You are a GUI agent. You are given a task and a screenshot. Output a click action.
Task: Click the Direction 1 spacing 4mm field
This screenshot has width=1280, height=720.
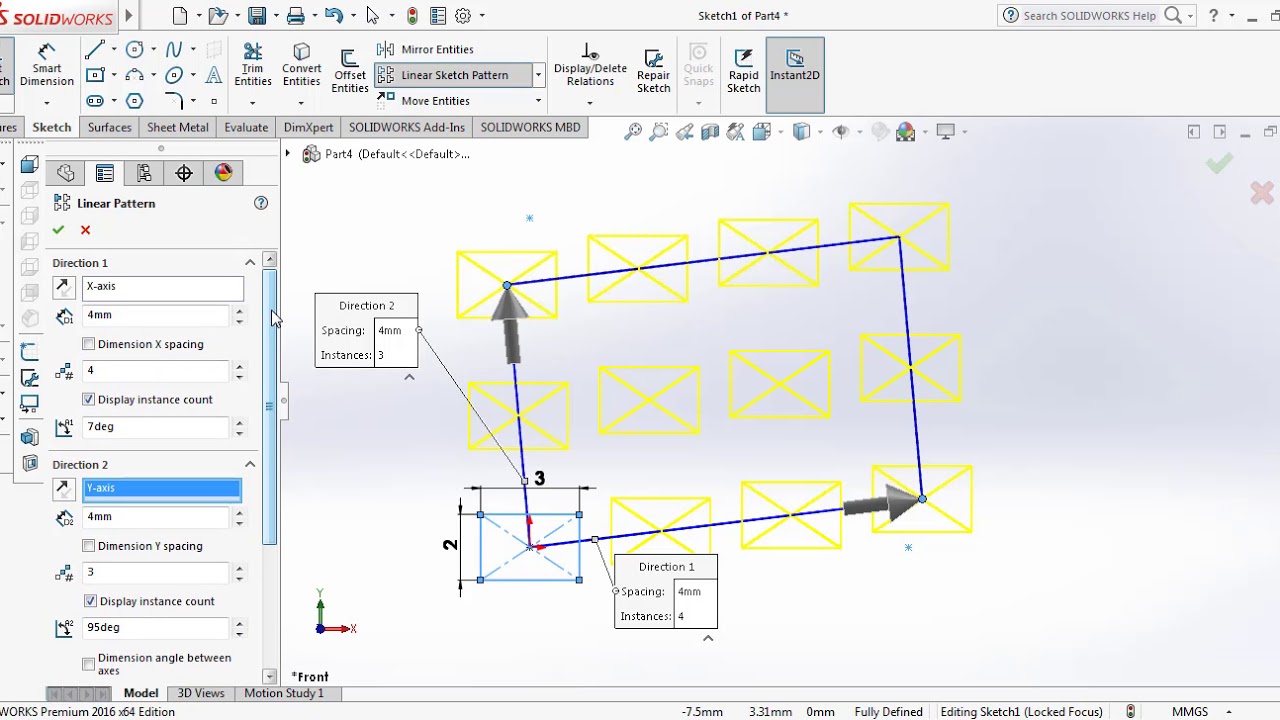click(x=156, y=315)
